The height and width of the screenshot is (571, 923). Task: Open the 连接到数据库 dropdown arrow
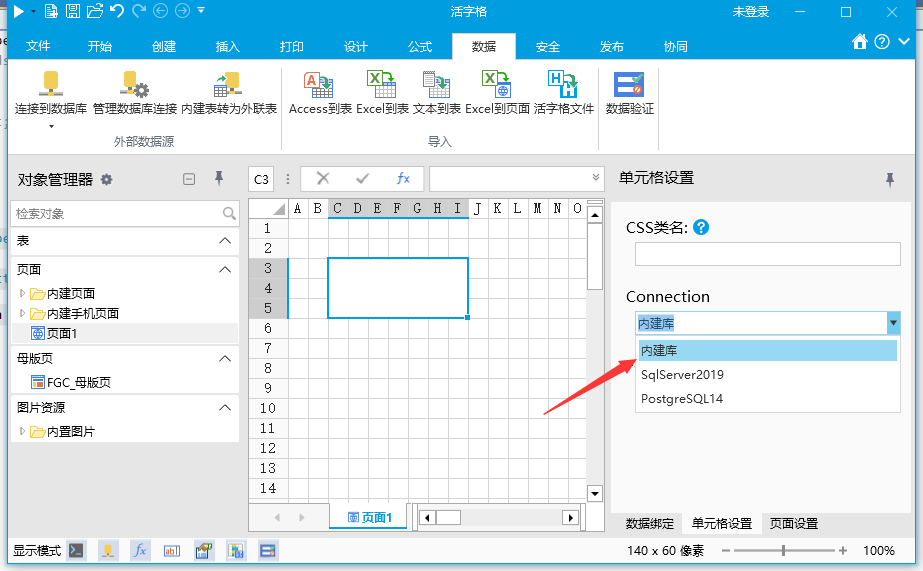click(51, 126)
